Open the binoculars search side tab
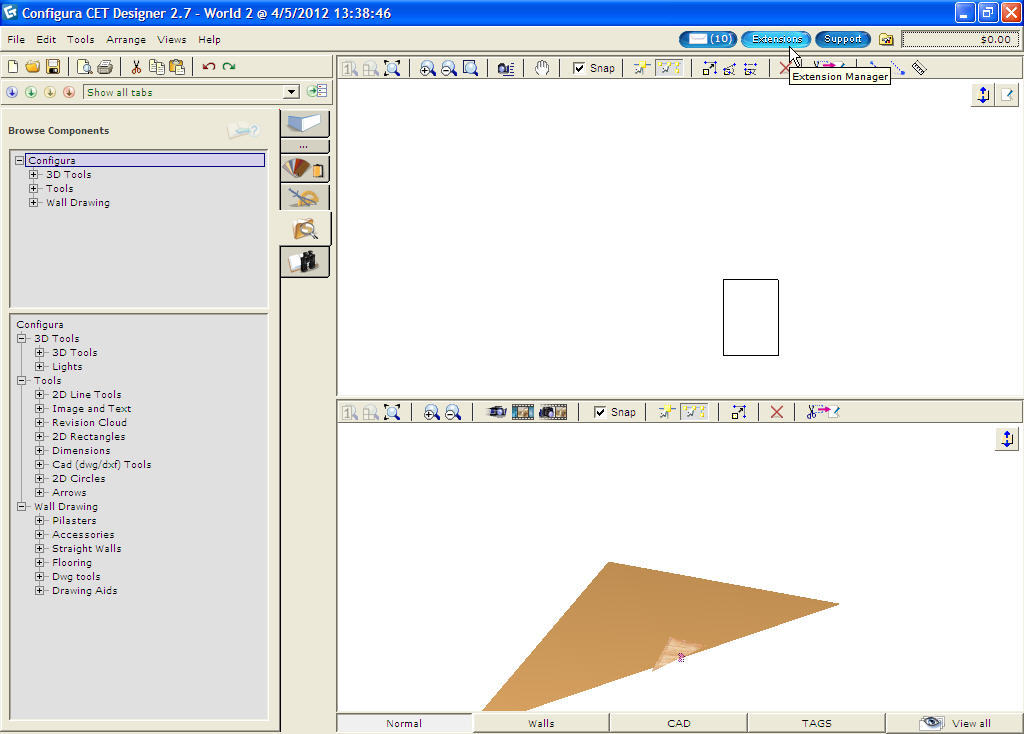Viewport: 1024px width, 734px height. (304, 261)
